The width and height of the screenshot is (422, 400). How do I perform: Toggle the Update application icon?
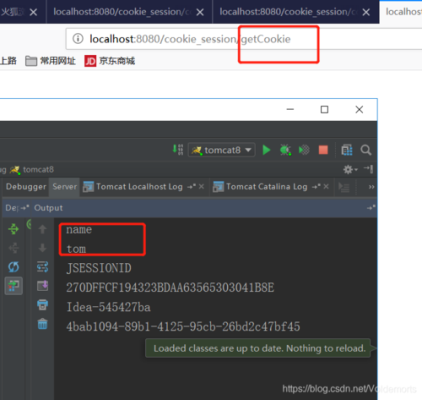coord(14,286)
